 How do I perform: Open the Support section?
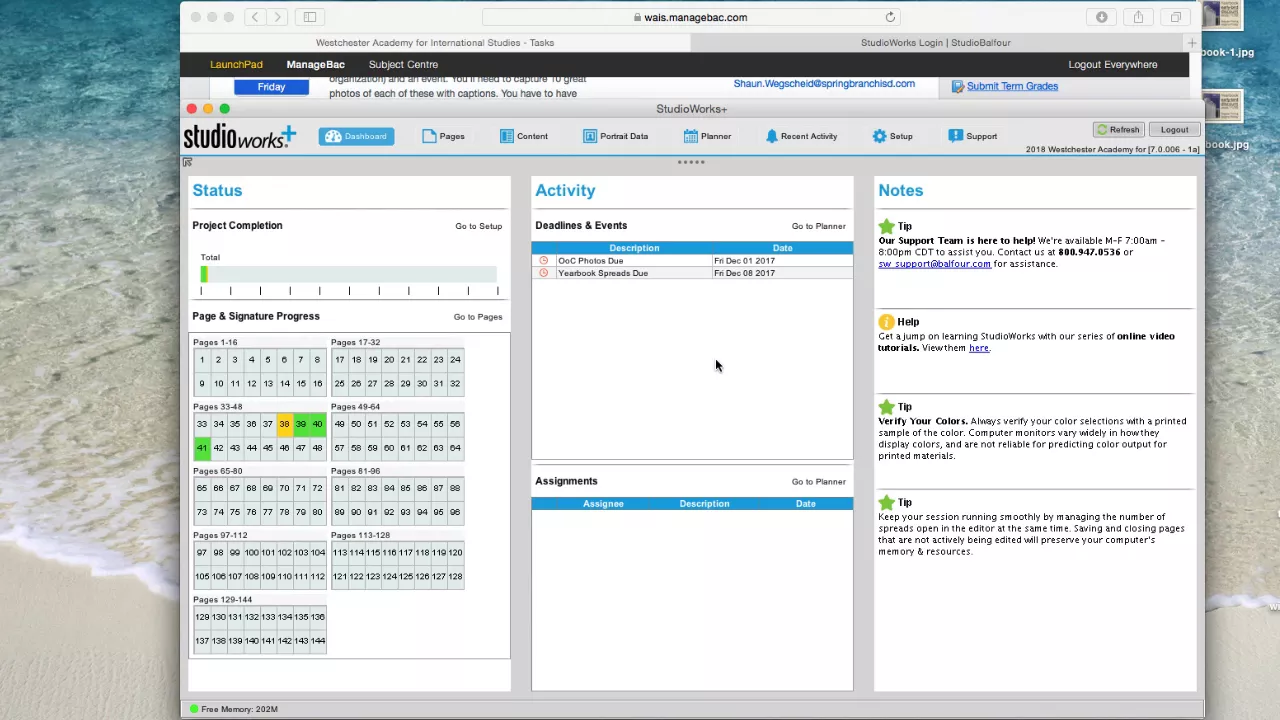coord(973,136)
